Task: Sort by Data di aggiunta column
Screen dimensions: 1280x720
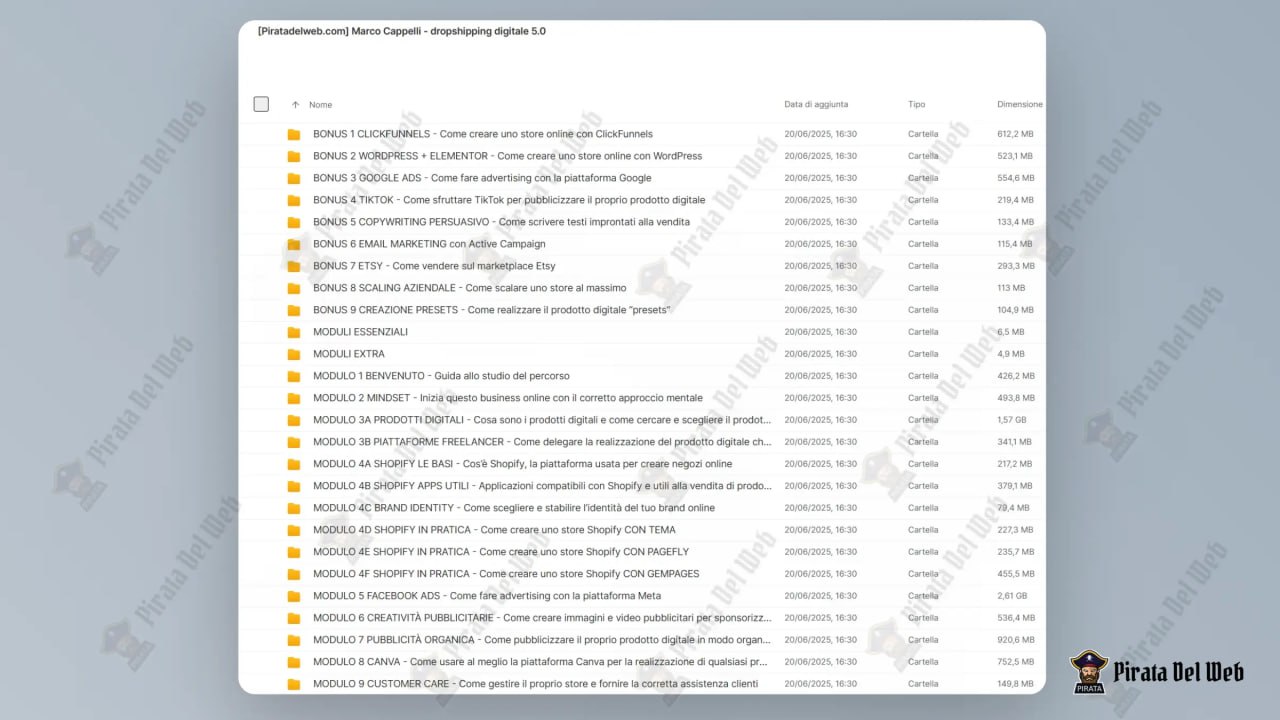Action: (x=816, y=104)
